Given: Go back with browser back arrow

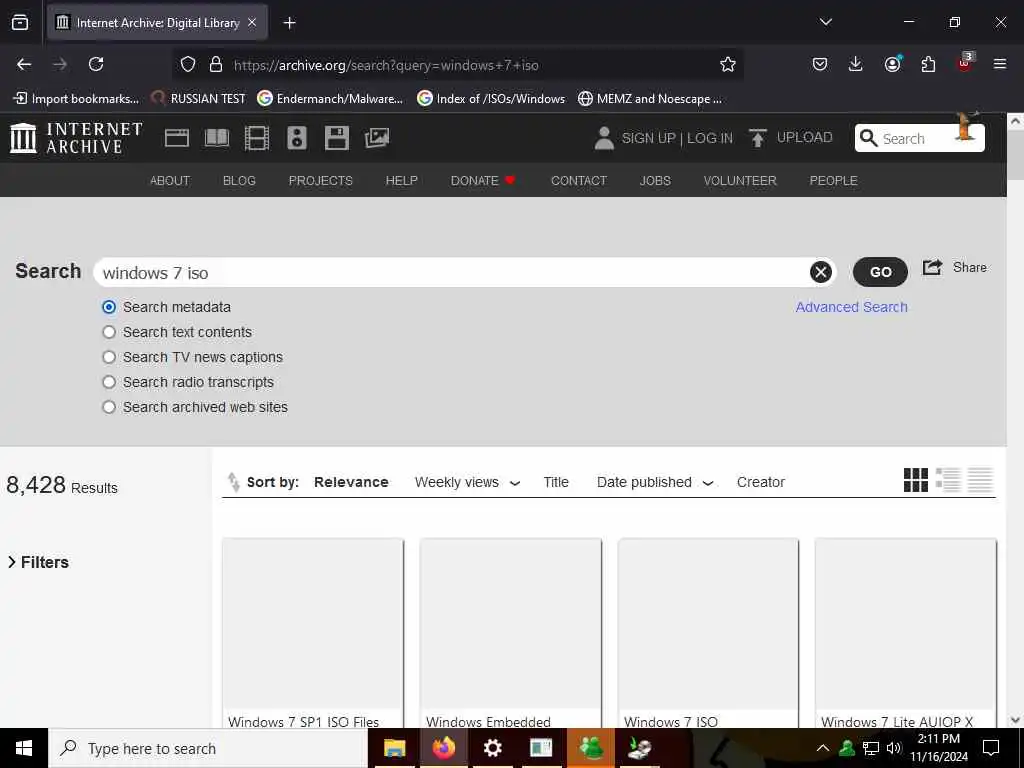Looking at the screenshot, I should coord(24,64).
